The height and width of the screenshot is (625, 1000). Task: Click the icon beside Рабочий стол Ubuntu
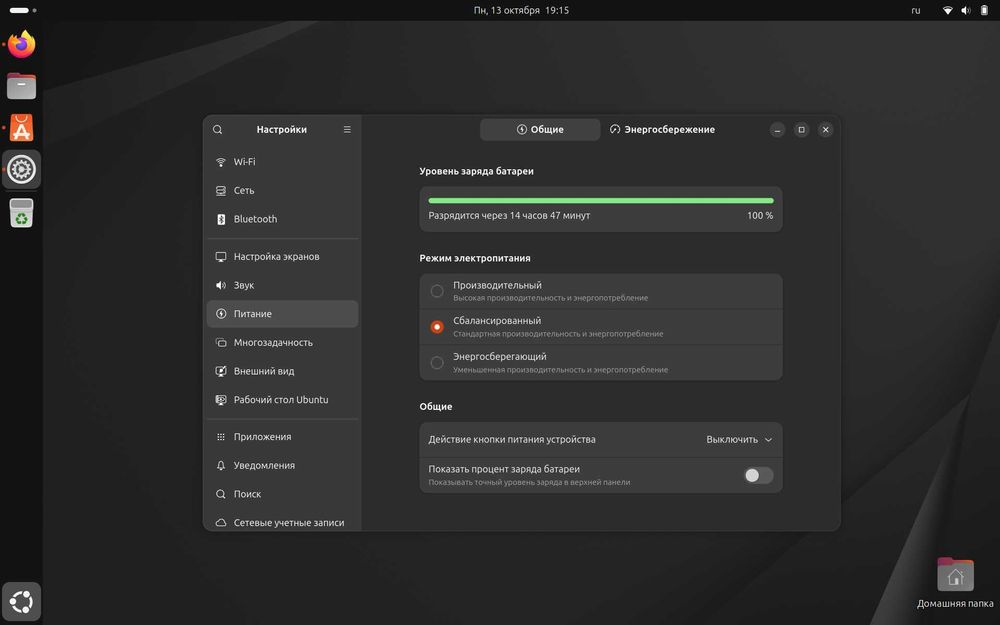221,400
